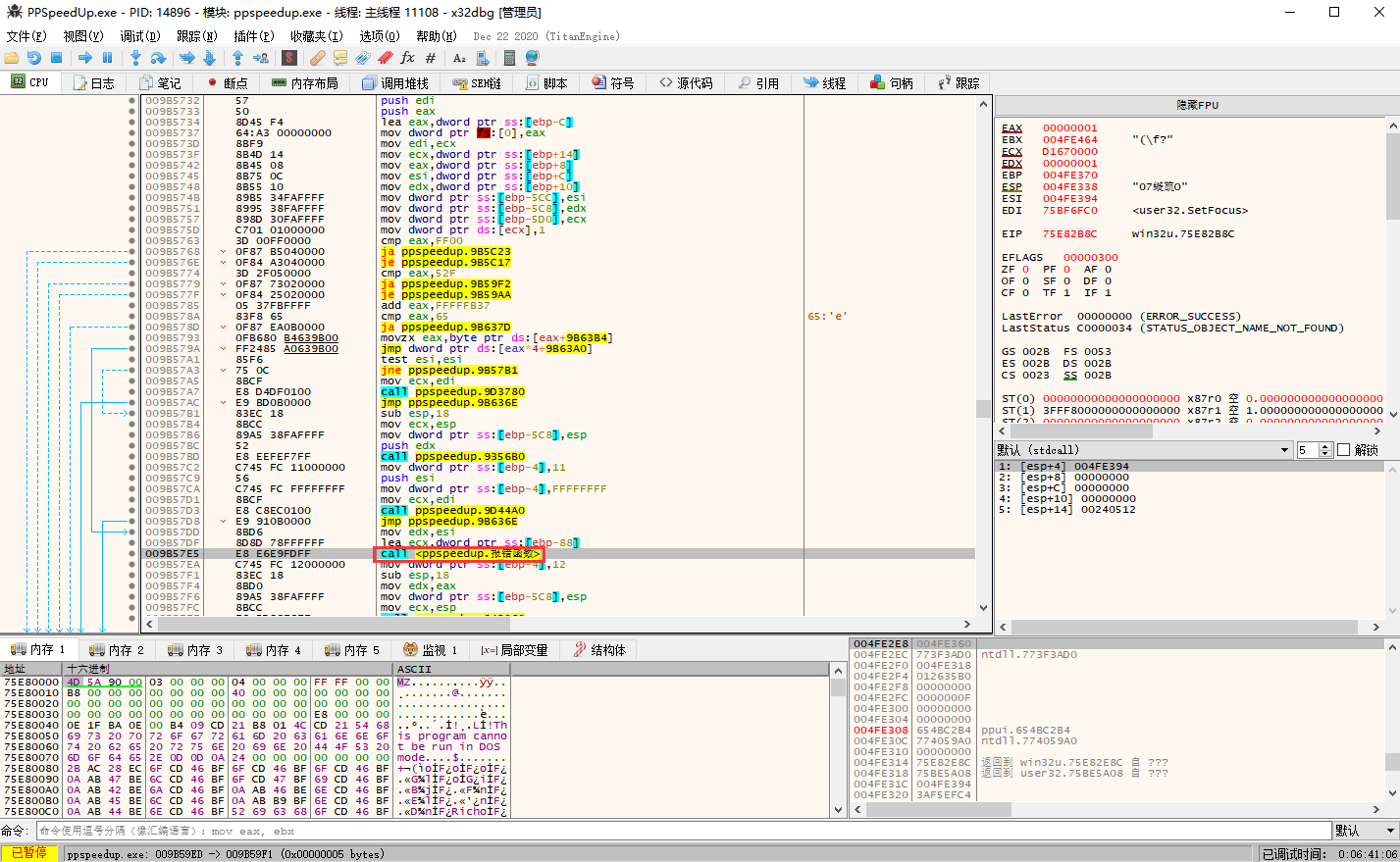Open the 局部变量 (Locals) tab
Viewport: 1400px width, 862px height.
514,650
